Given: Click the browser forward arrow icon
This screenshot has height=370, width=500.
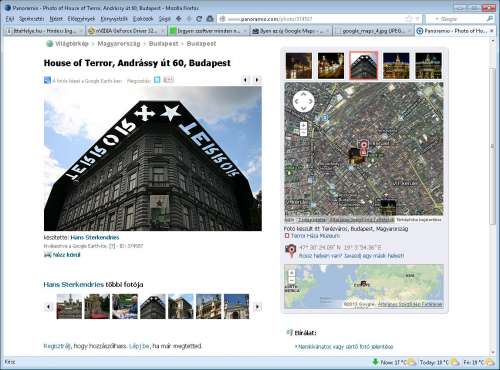Looking at the screenshot, I should coord(189,19).
